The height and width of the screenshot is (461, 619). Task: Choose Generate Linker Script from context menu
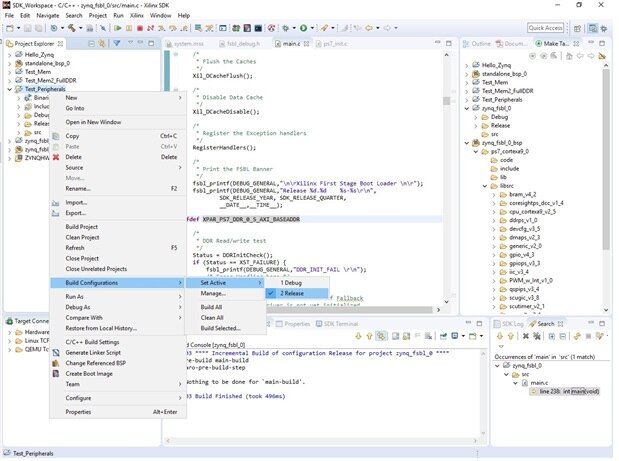pos(93,352)
